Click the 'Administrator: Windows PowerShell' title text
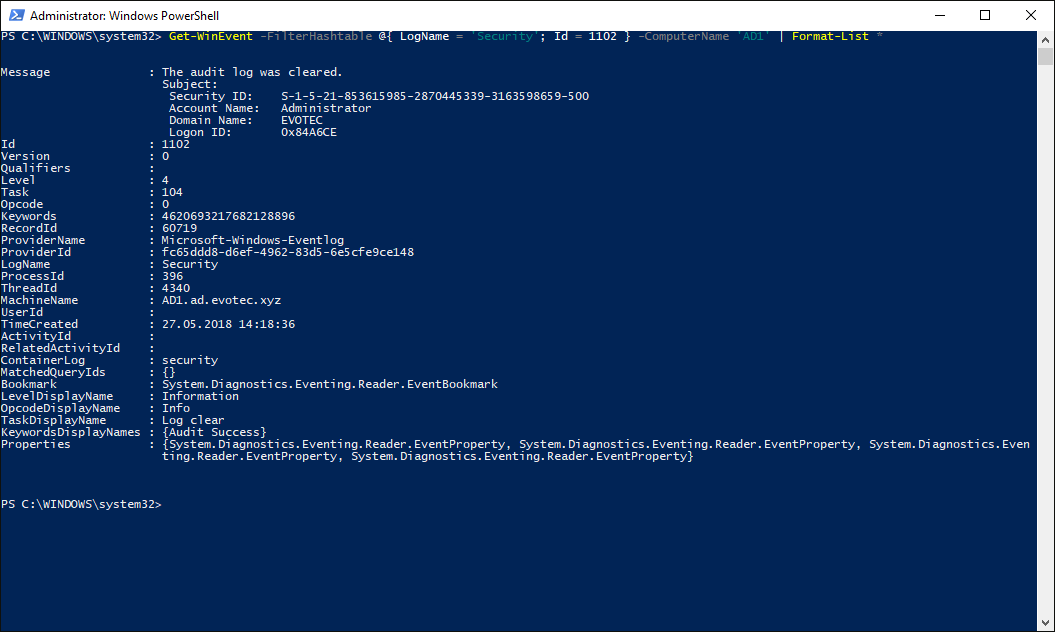The width and height of the screenshot is (1055, 632). tap(124, 16)
